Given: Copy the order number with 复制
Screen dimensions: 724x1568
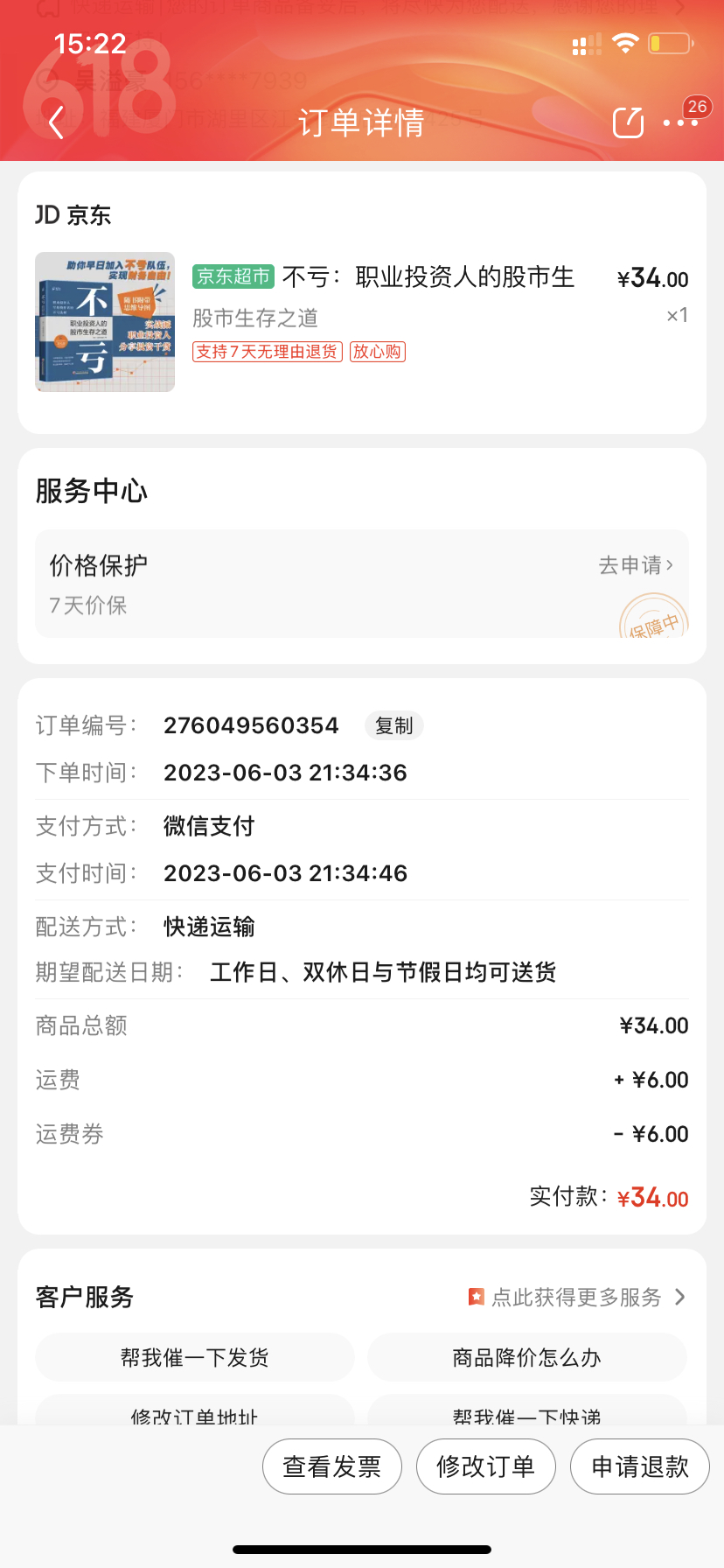Looking at the screenshot, I should (393, 725).
